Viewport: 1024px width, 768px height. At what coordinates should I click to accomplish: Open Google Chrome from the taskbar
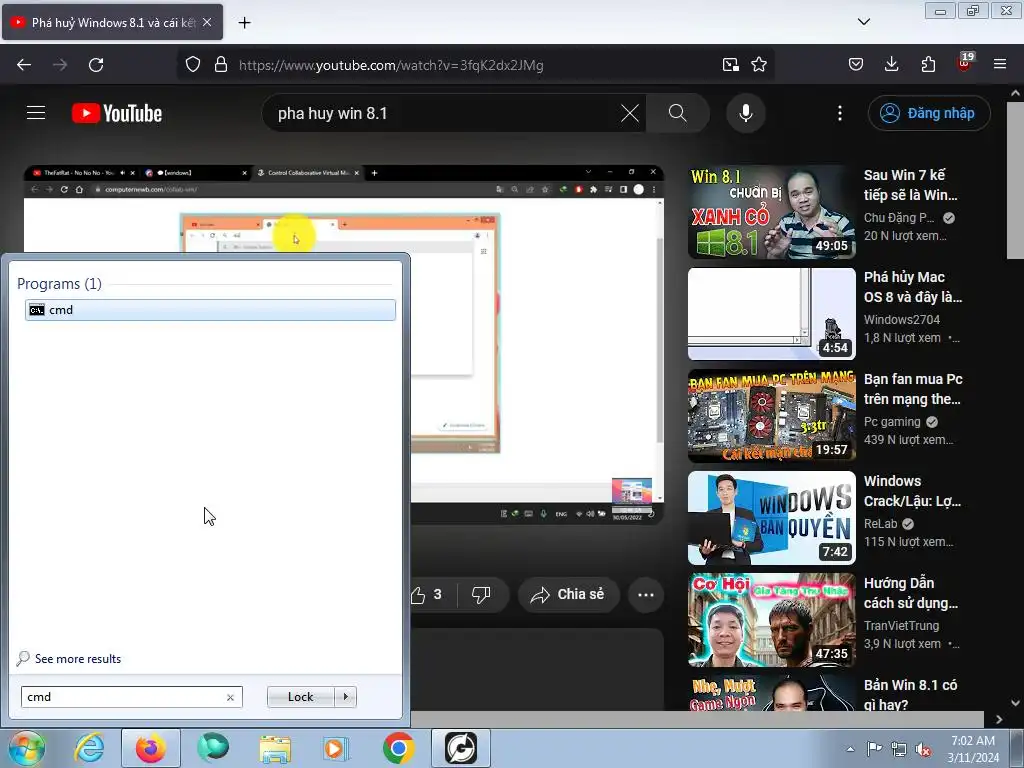[398, 748]
